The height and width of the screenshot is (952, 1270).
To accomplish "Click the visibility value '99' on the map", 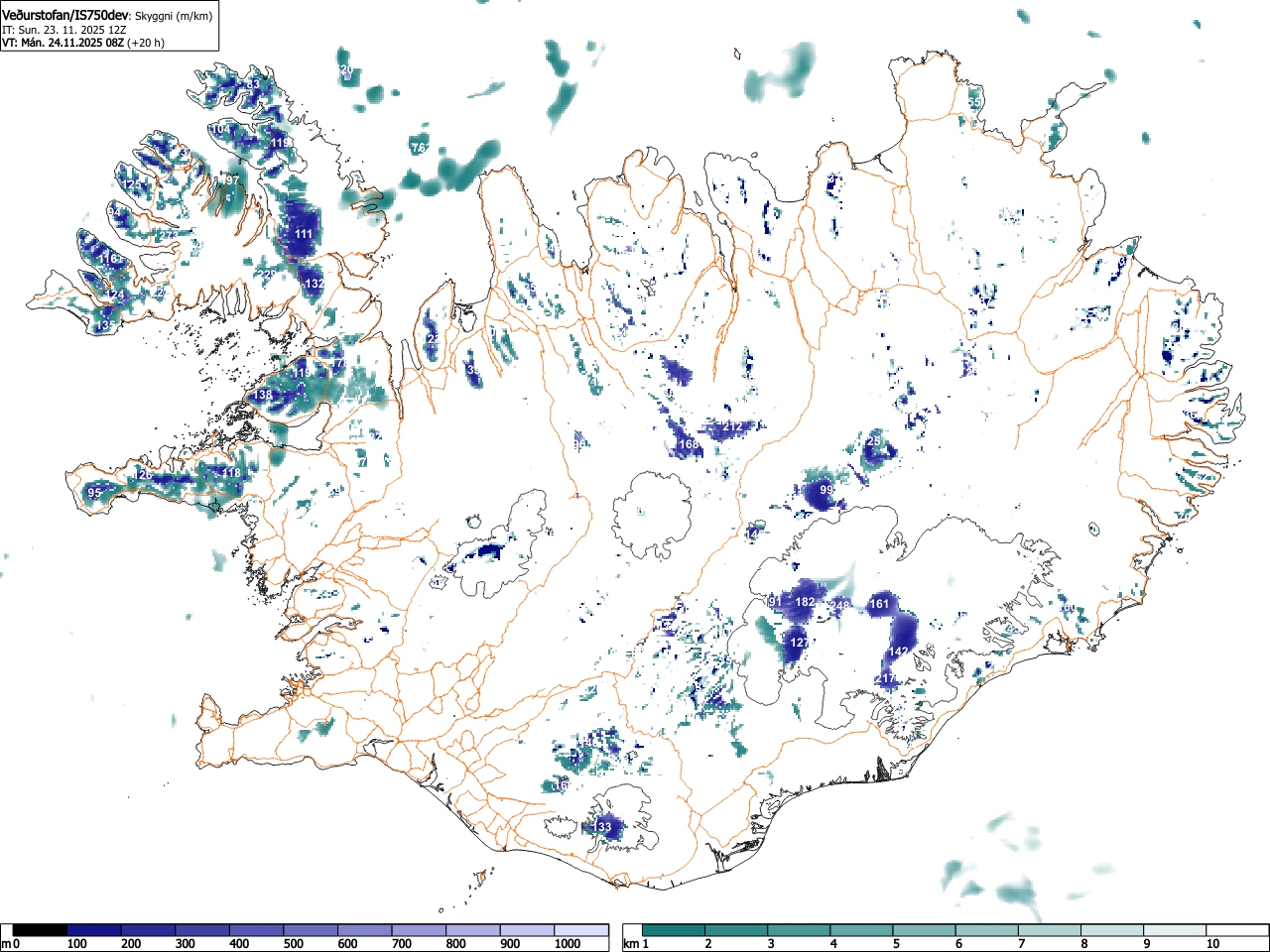I will click(826, 490).
